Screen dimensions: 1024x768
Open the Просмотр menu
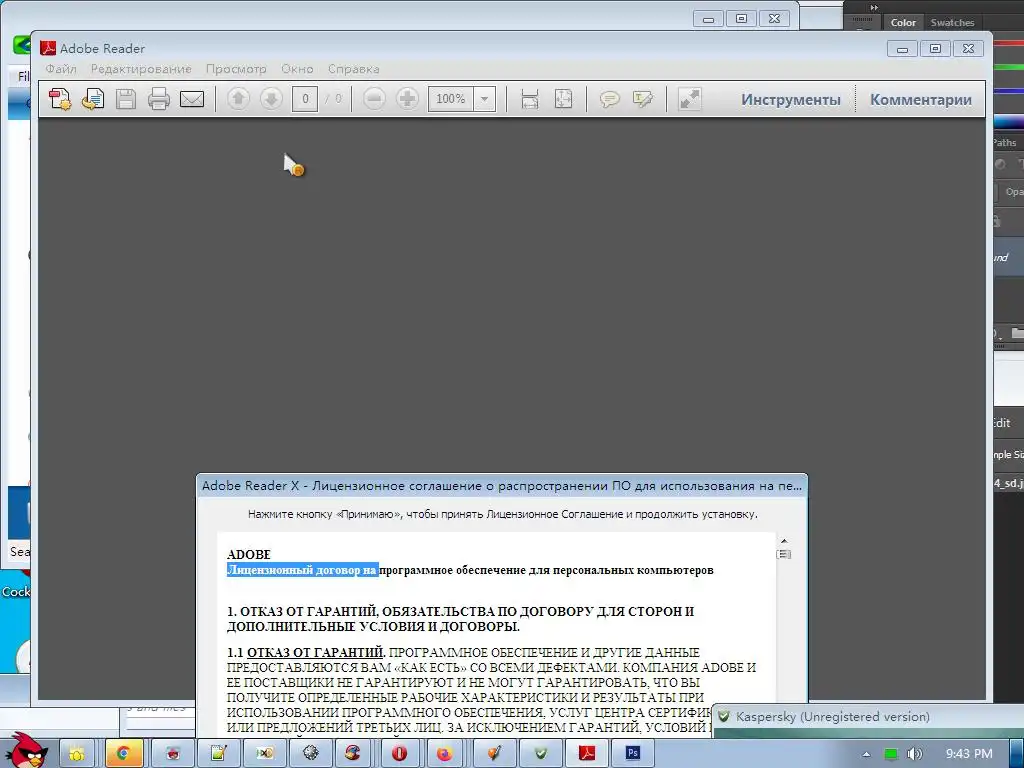click(x=236, y=69)
